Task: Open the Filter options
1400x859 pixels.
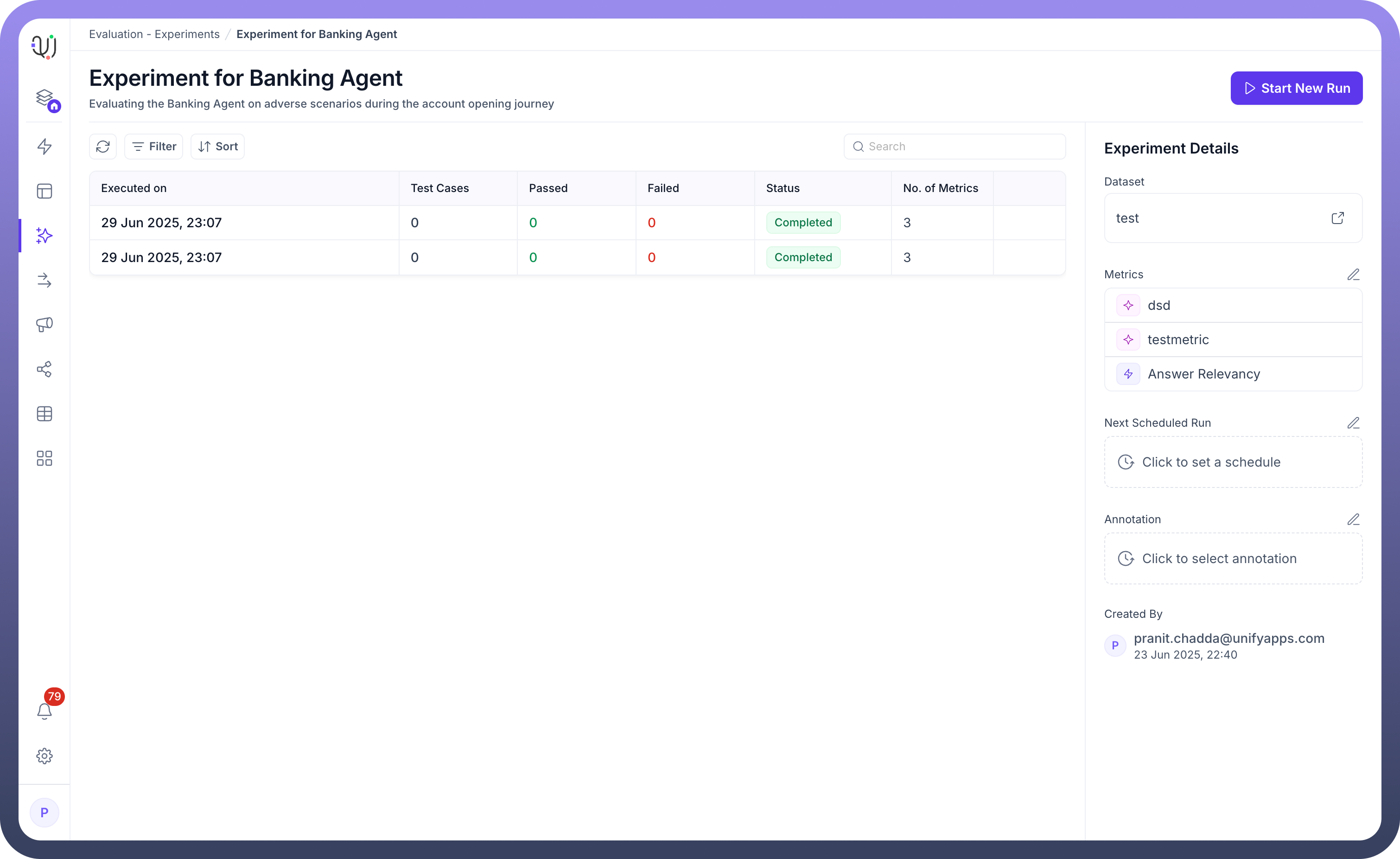Action: [x=154, y=147]
